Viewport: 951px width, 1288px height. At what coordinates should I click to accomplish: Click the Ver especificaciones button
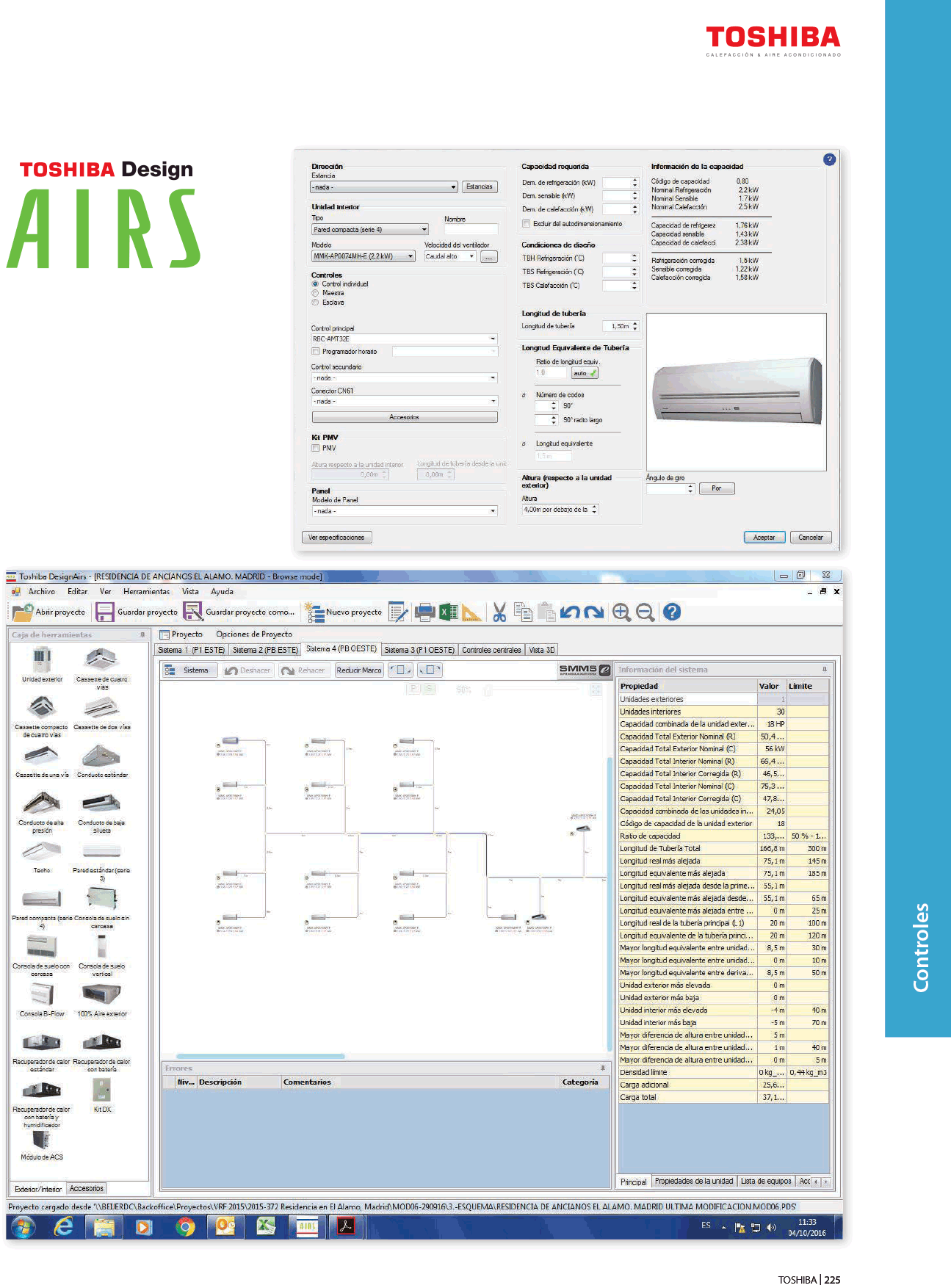point(336,538)
